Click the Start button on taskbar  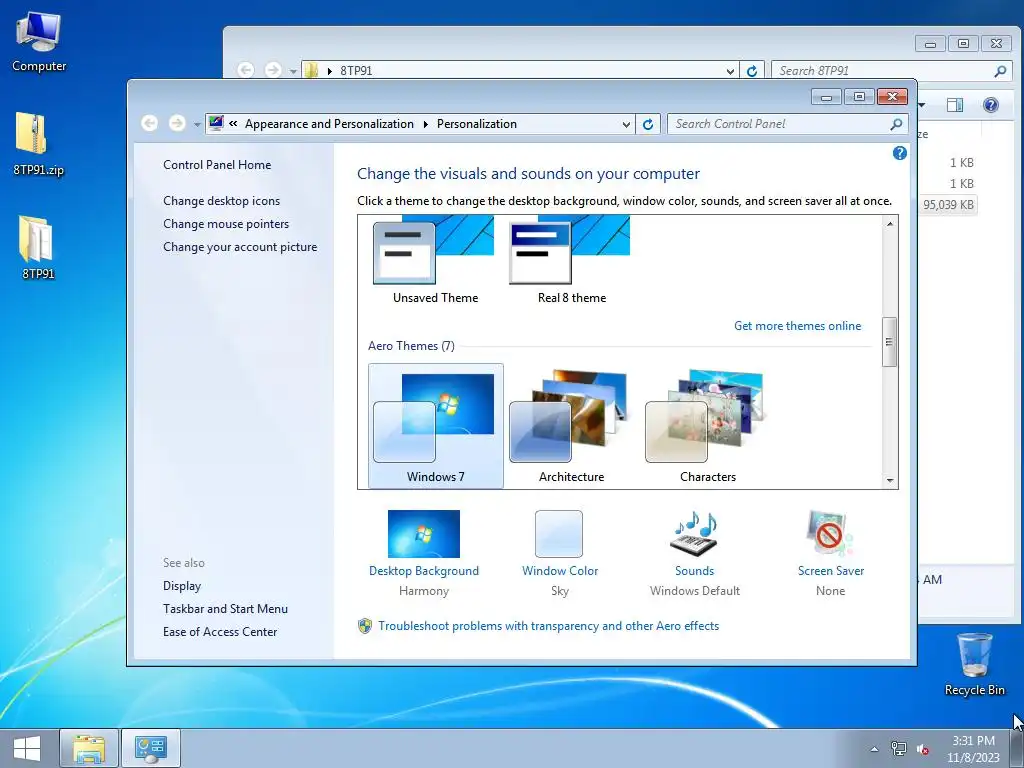(x=27, y=748)
